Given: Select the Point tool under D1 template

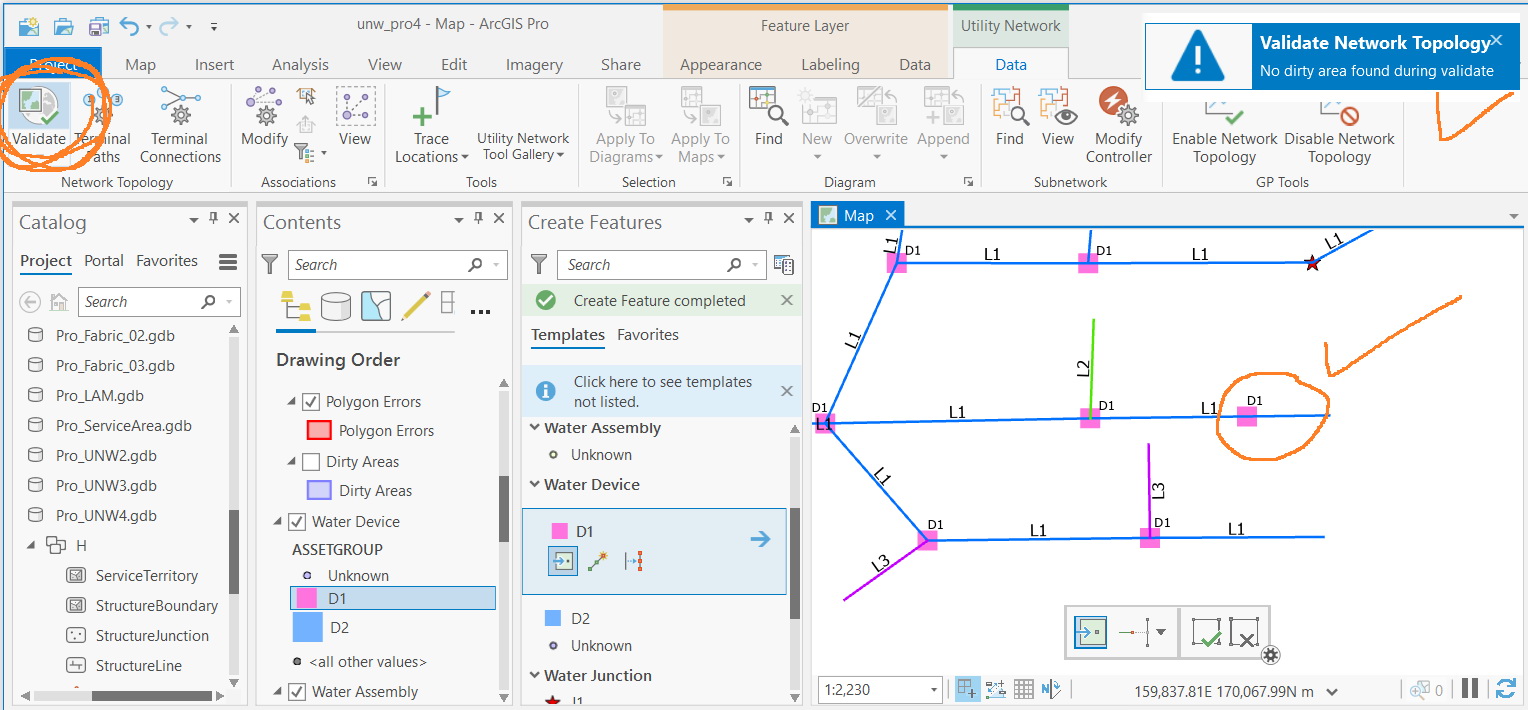Looking at the screenshot, I should pyautogui.click(x=563, y=561).
